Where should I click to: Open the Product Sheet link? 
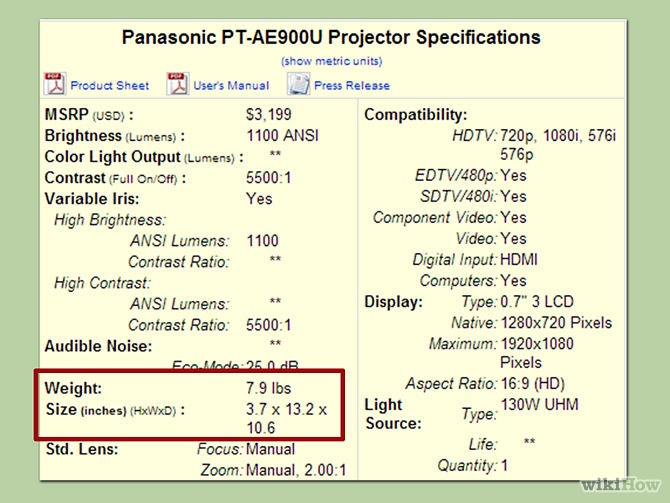click(x=110, y=85)
